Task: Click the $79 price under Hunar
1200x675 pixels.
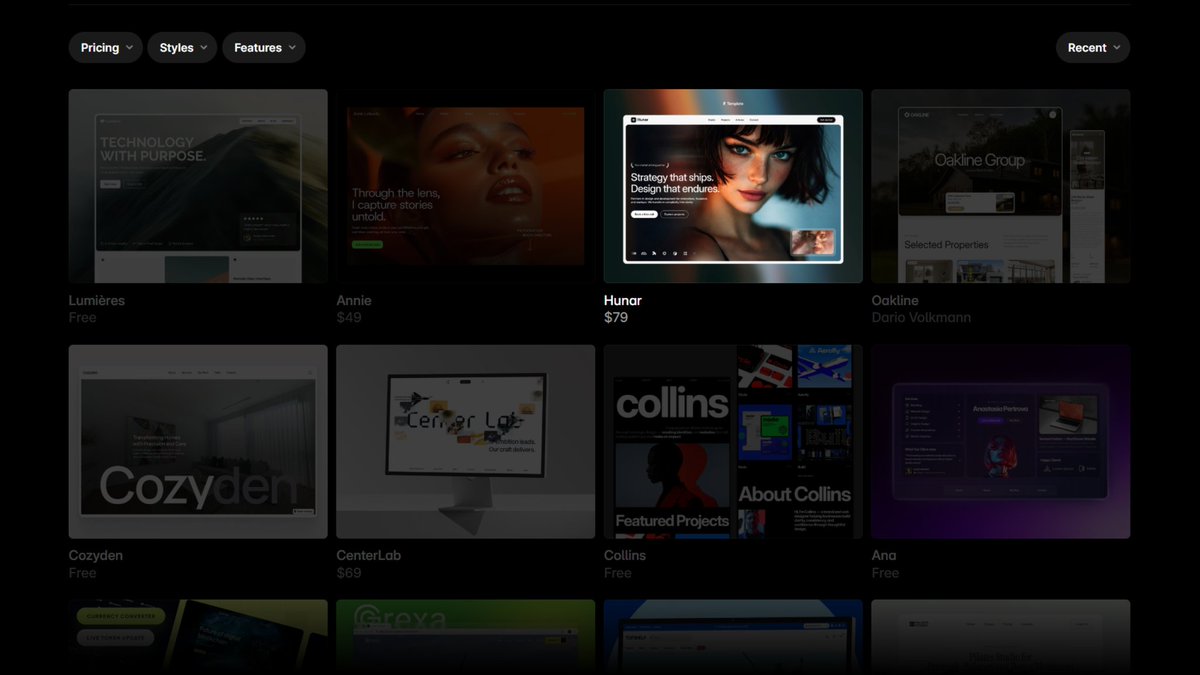Action: tap(616, 318)
